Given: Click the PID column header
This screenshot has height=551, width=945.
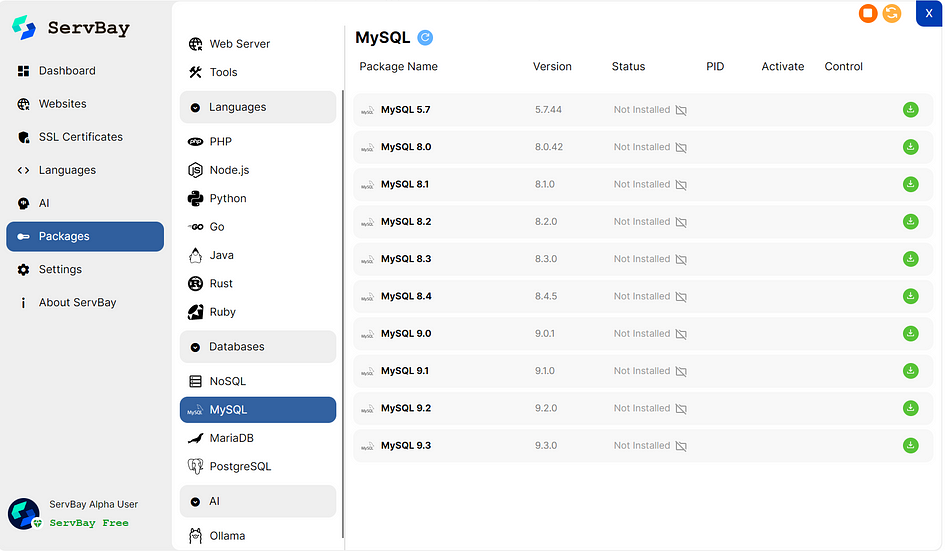Looking at the screenshot, I should 715,66.
